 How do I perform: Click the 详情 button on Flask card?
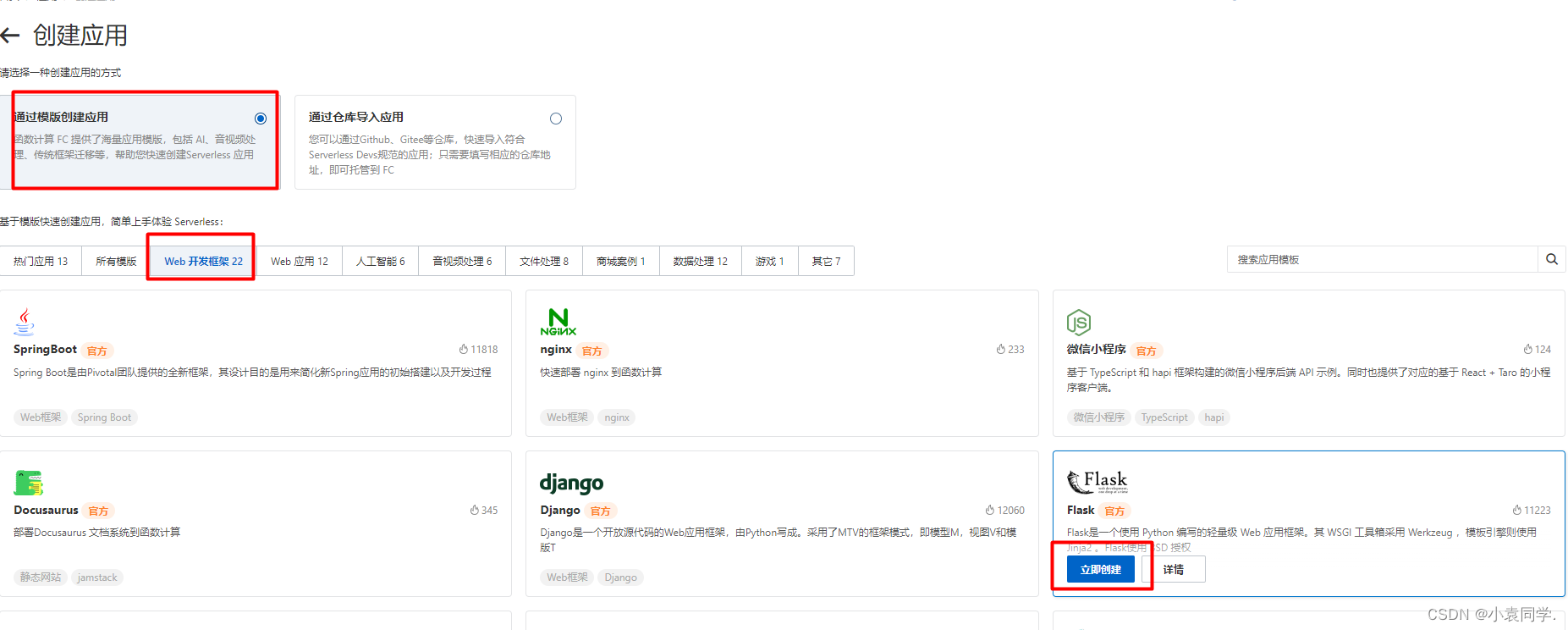coord(1174,569)
